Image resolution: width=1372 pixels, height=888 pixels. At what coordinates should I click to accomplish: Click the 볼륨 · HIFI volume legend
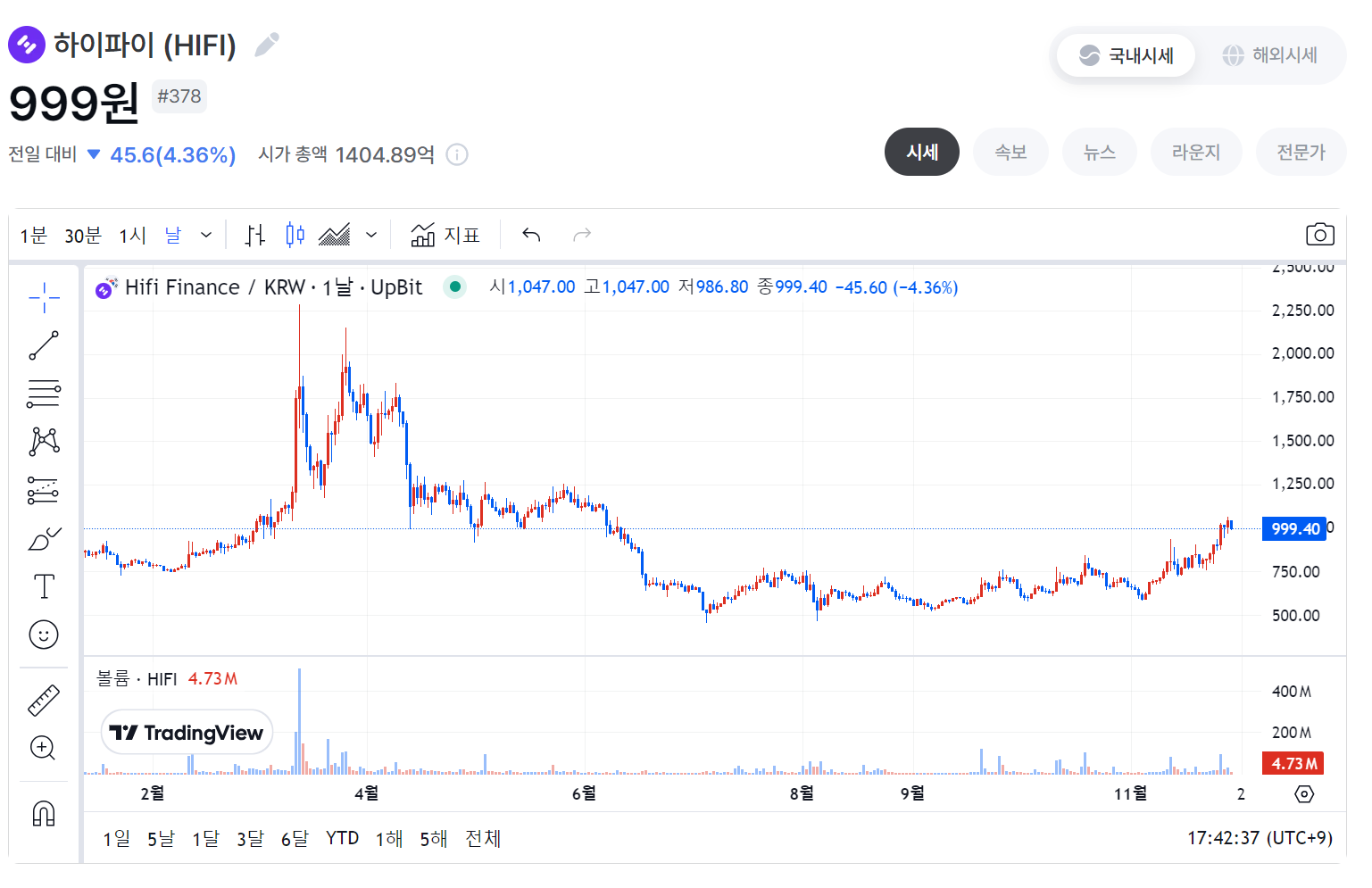(137, 679)
